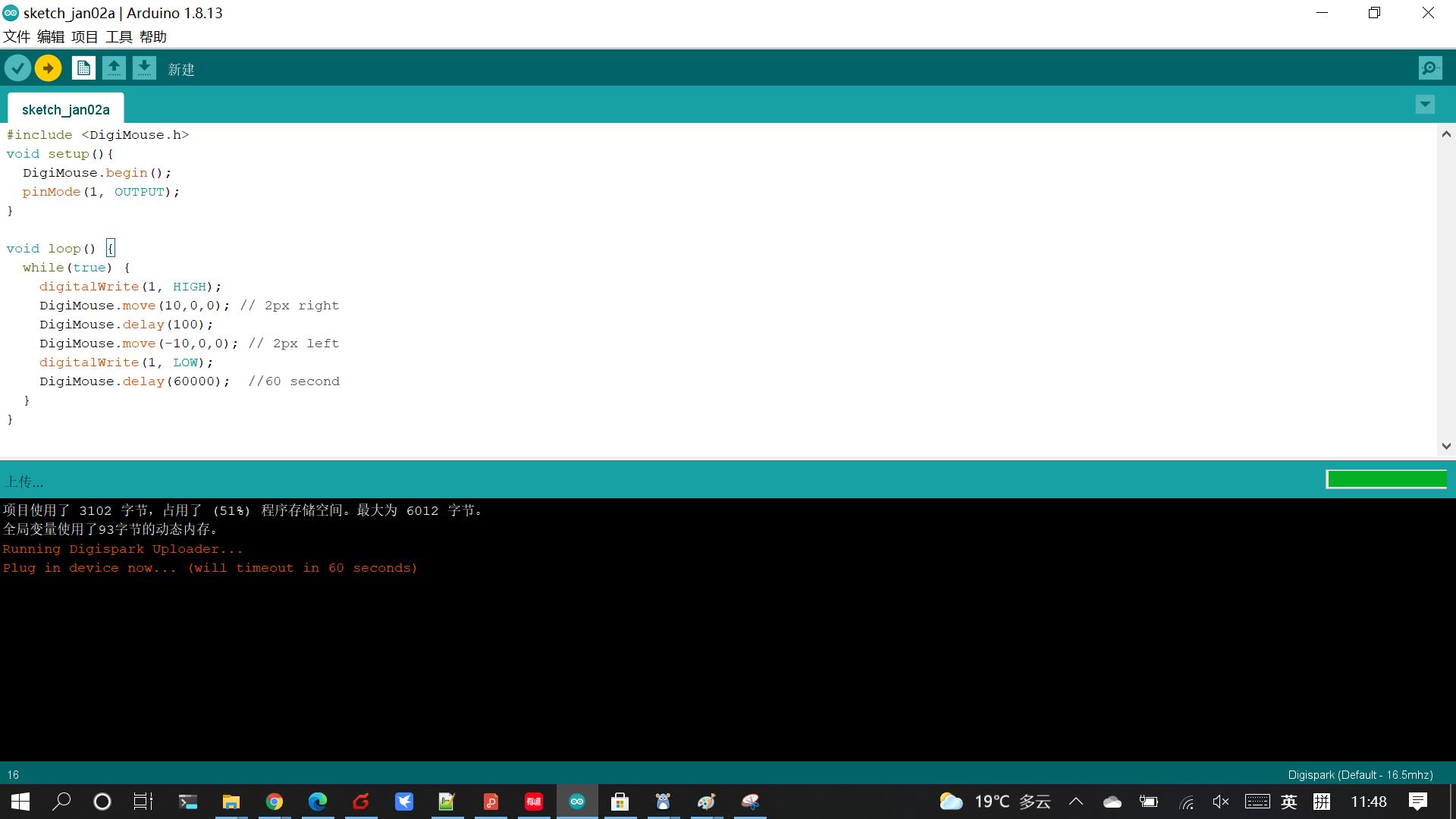
Task: Expand hidden system tray icons chevron
Action: click(1075, 802)
